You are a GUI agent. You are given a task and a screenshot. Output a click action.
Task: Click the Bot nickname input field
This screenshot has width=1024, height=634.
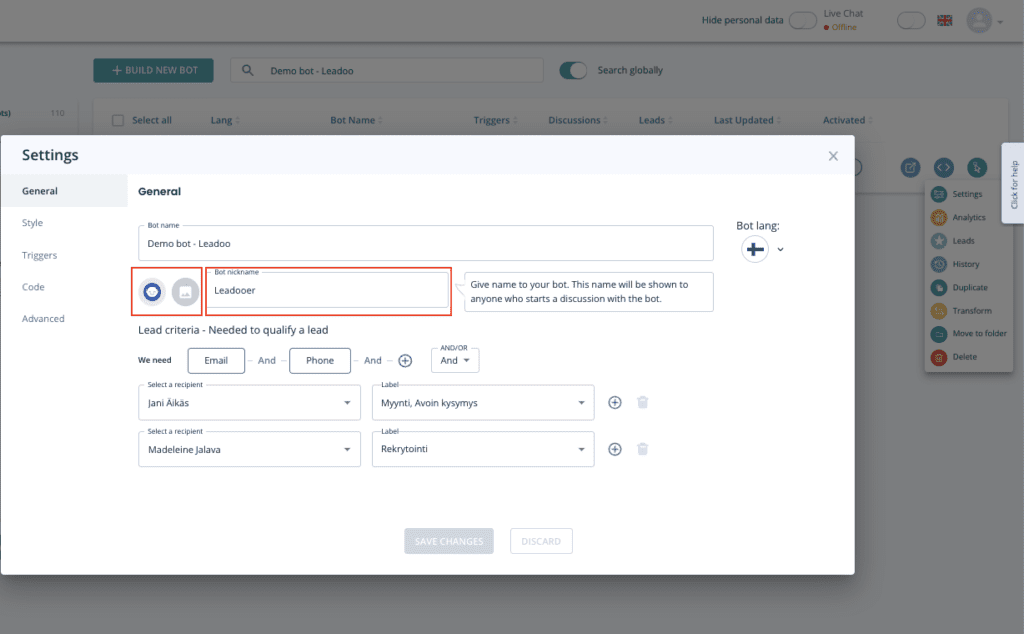(x=328, y=291)
